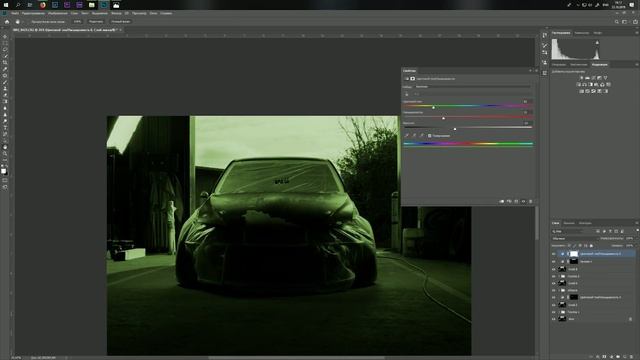Click the Home icon in options bar
Viewport: 640px width, 360px height.
tap(7, 22)
